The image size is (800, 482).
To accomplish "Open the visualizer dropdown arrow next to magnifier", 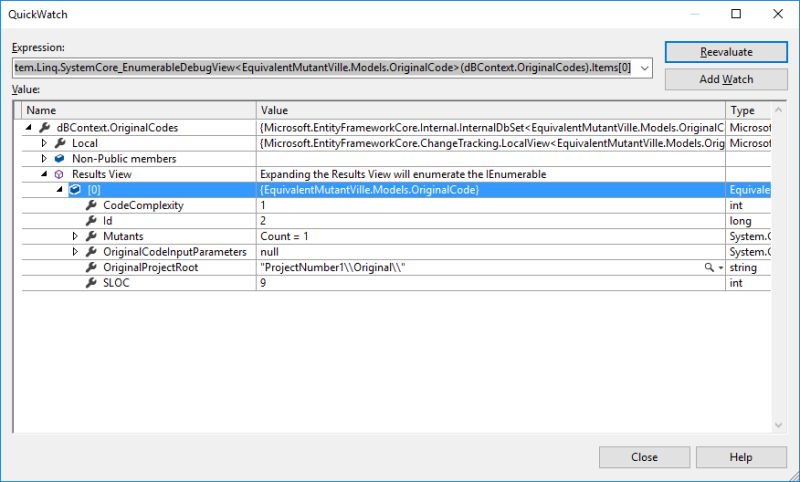I will click(720, 268).
